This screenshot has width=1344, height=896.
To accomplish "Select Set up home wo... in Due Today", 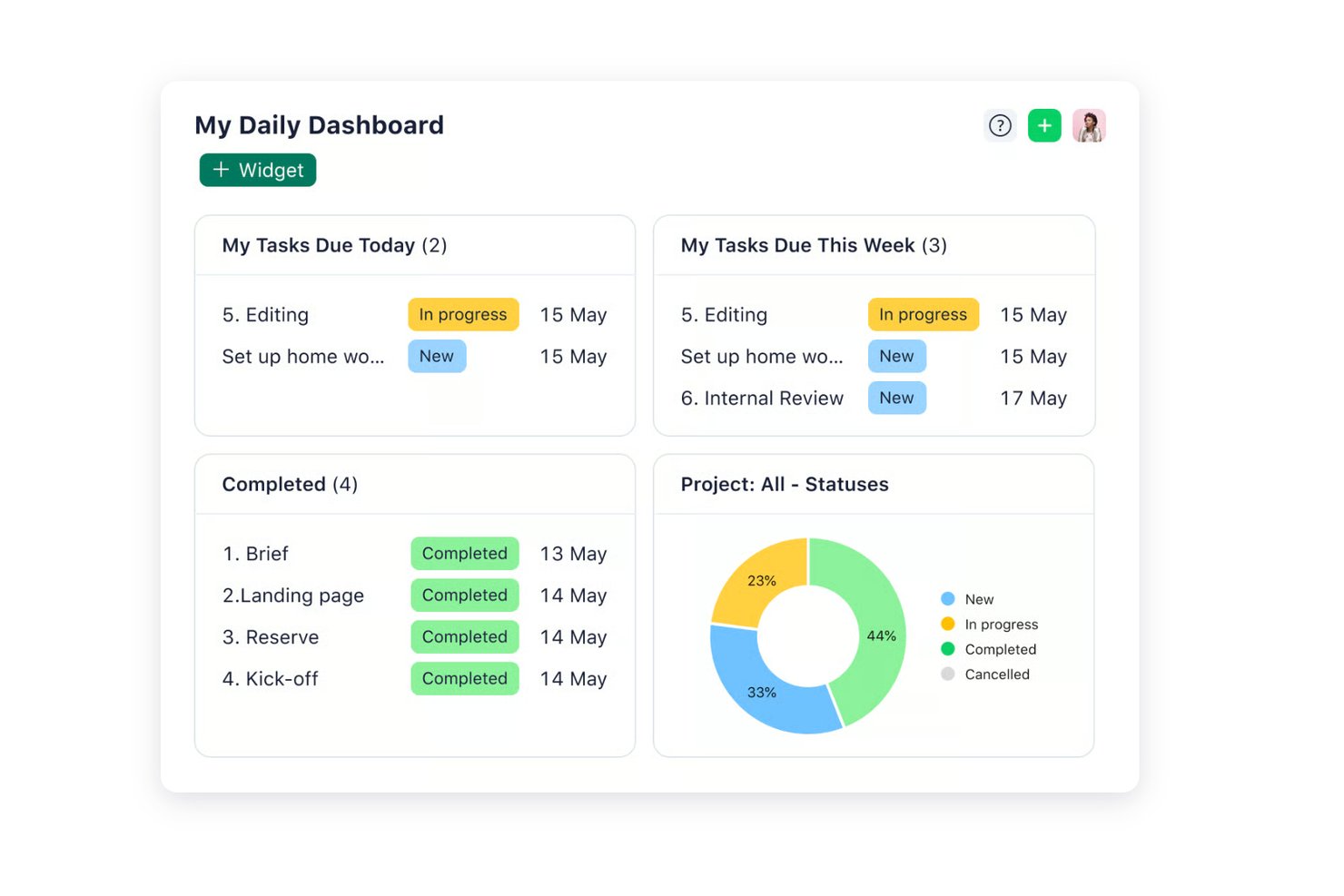I will [303, 357].
